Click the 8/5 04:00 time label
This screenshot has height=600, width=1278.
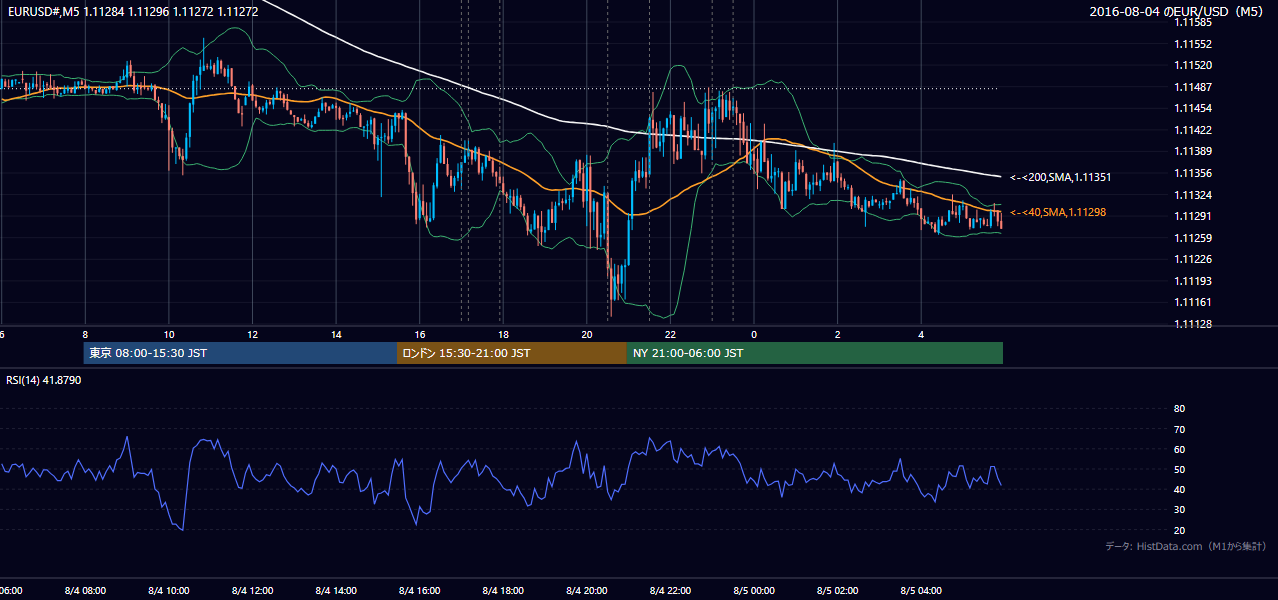922,591
